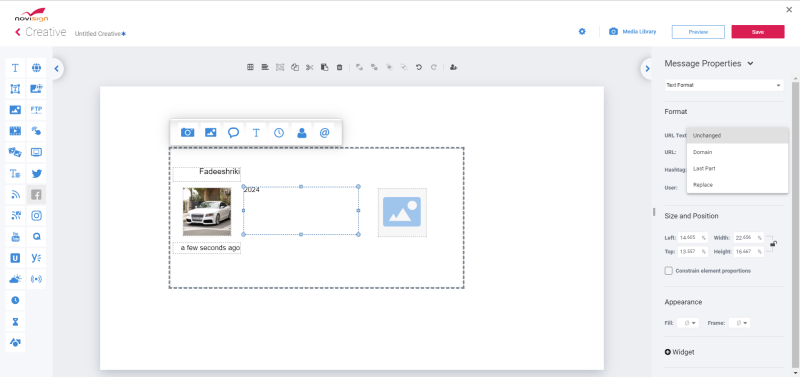800x377 pixels.
Task: Insert time clock element from floating toolbar
Action: pyautogui.click(x=279, y=133)
